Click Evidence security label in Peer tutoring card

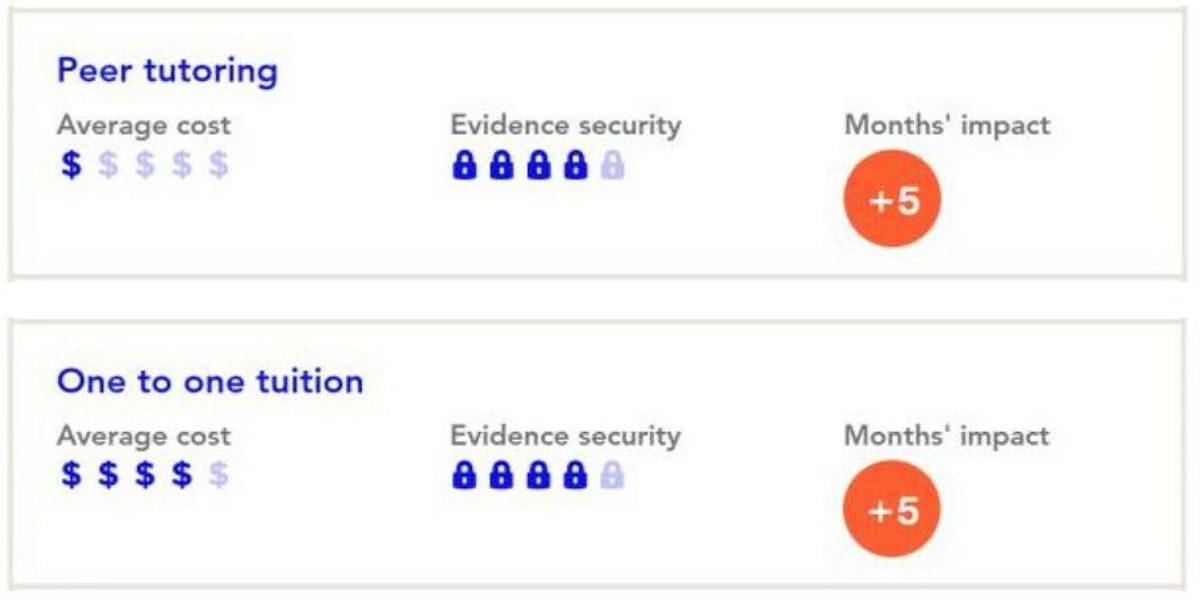(x=566, y=125)
